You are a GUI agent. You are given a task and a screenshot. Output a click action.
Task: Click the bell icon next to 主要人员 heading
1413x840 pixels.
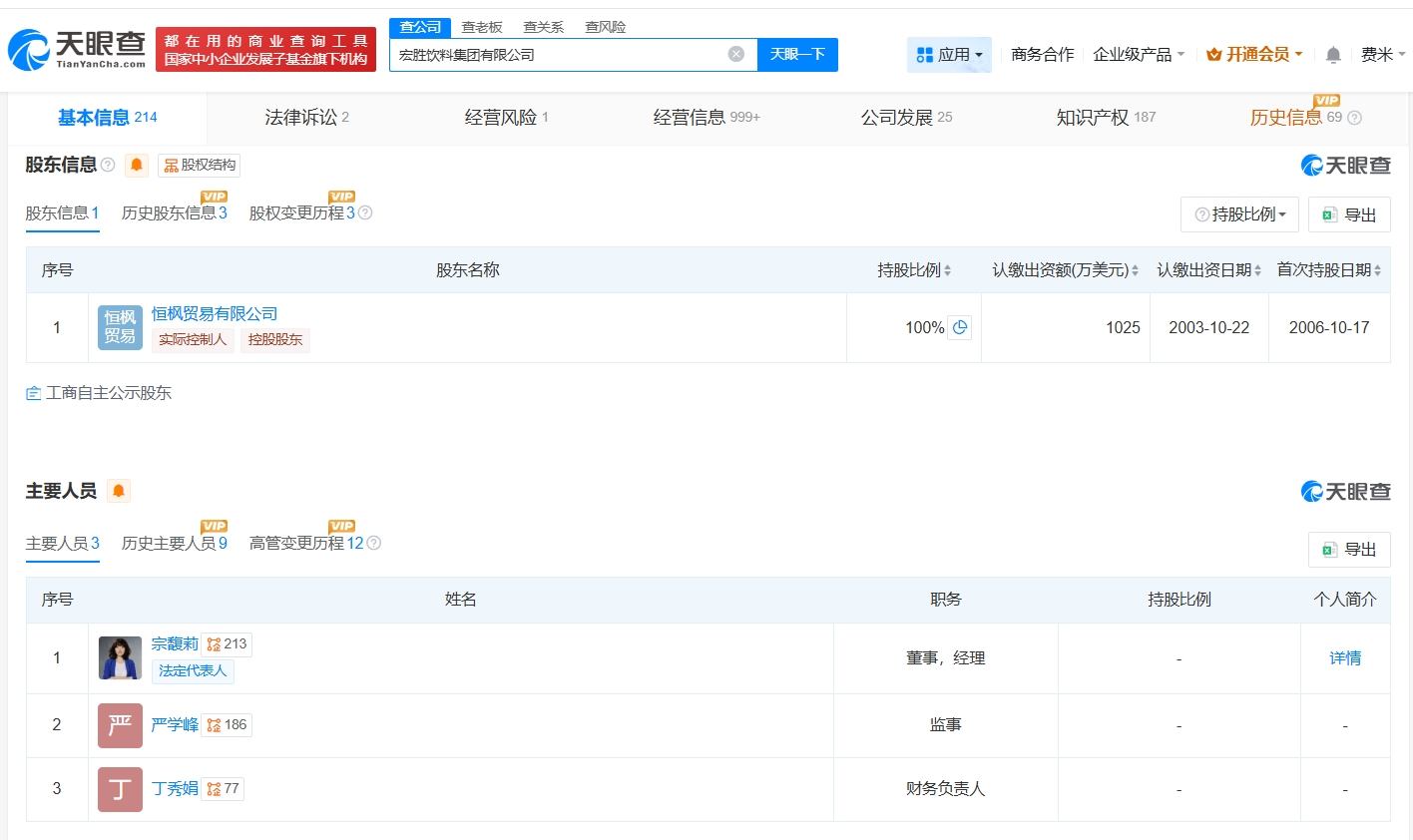pyautogui.click(x=119, y=490)
